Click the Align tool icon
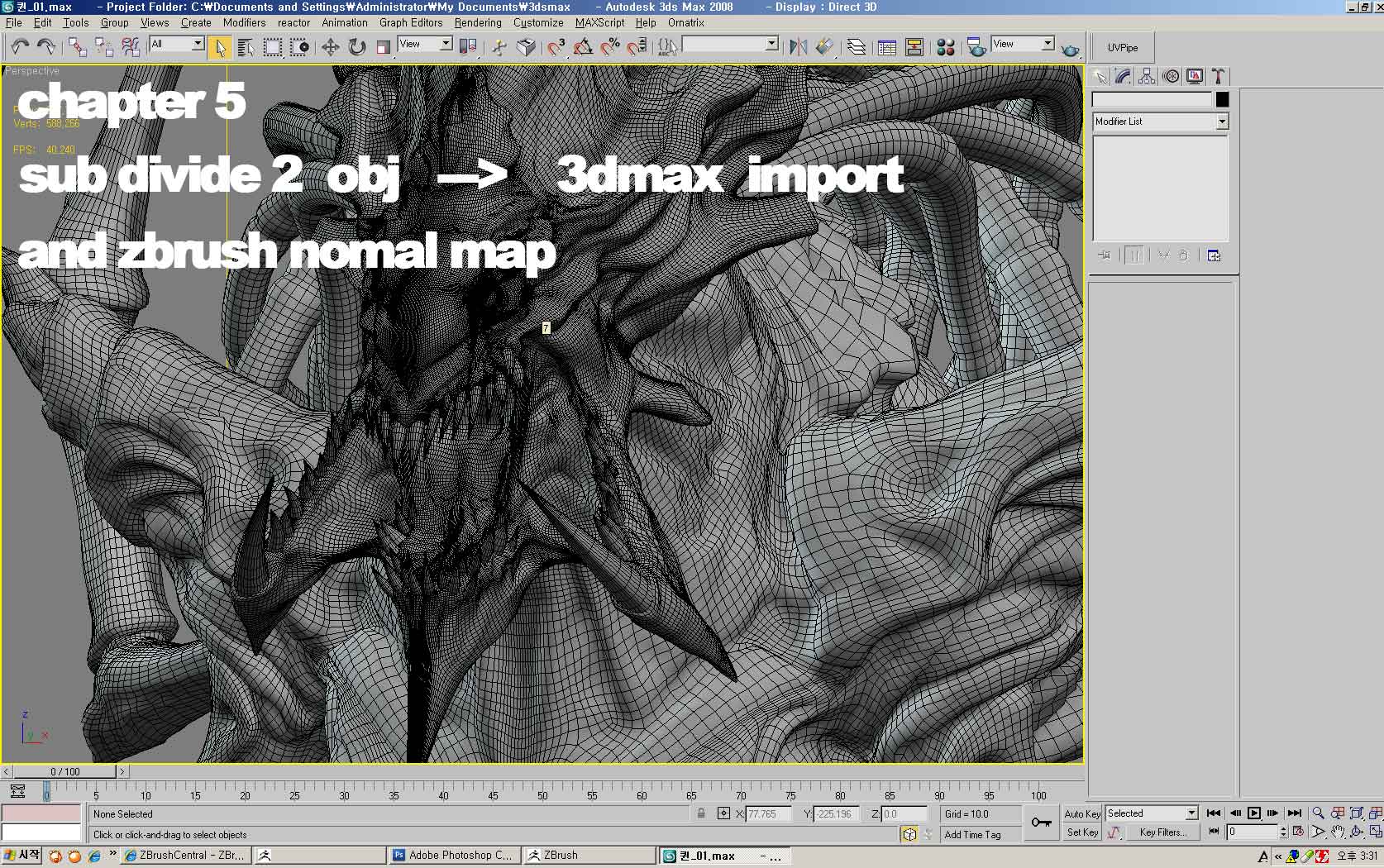1384x868 pixels. tap(824, 47)
